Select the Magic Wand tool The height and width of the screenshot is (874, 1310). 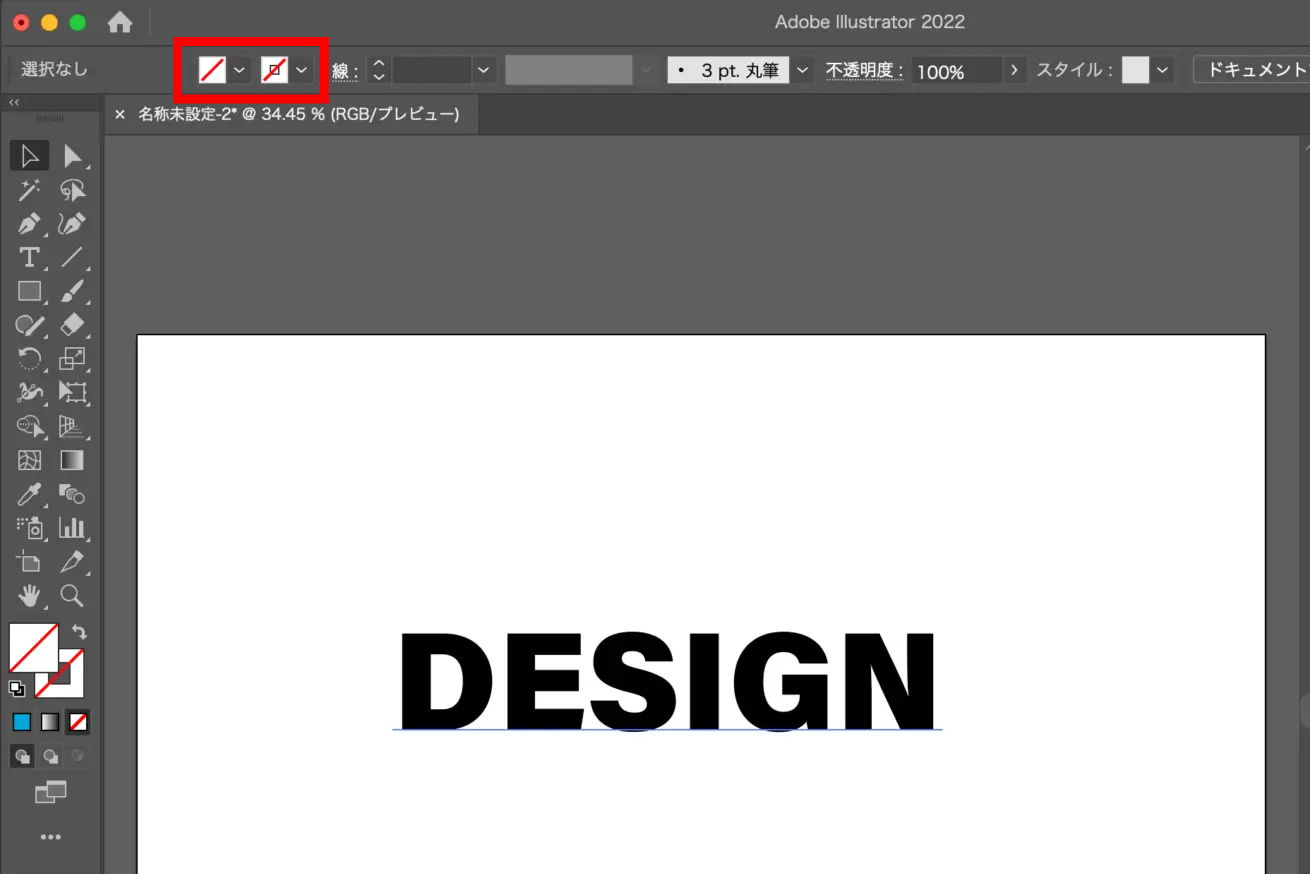30,190
